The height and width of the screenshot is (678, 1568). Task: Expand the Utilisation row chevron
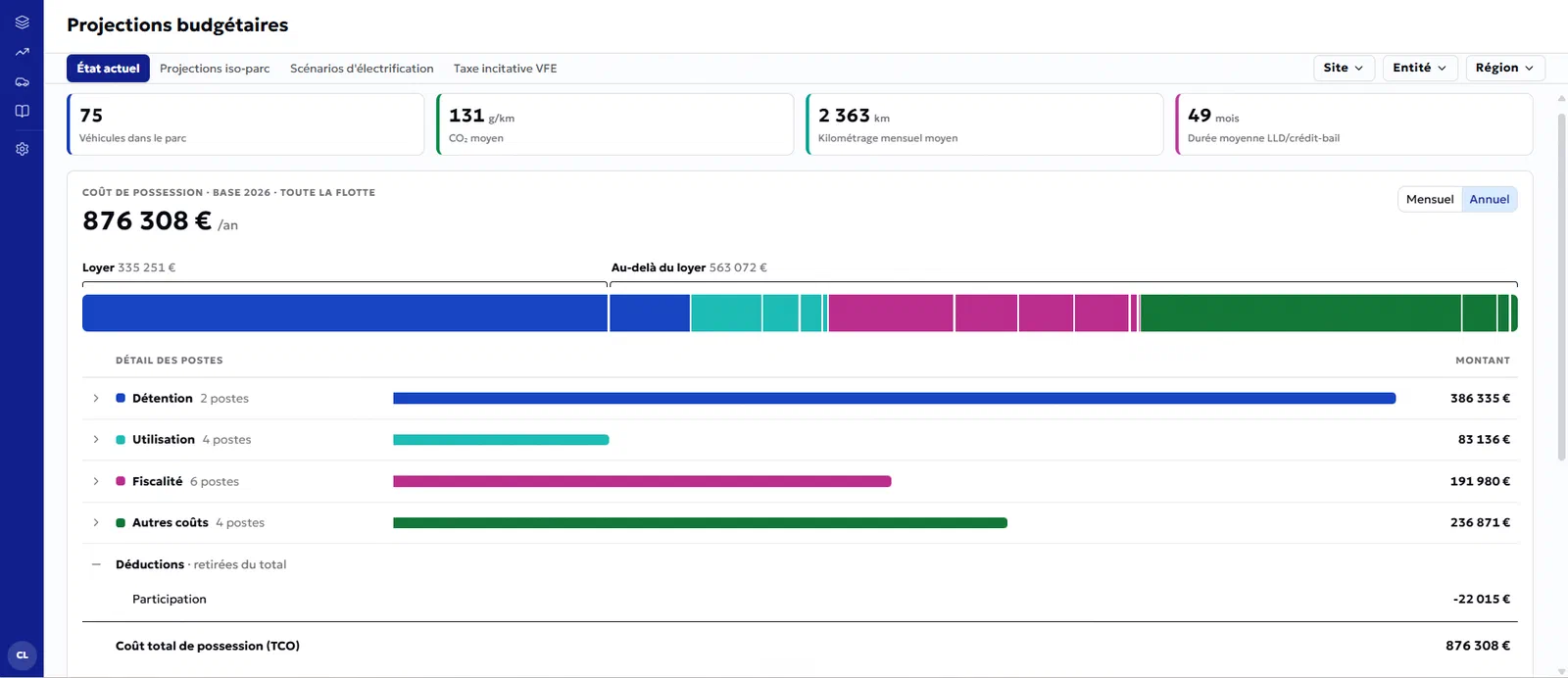click(96, 440)
